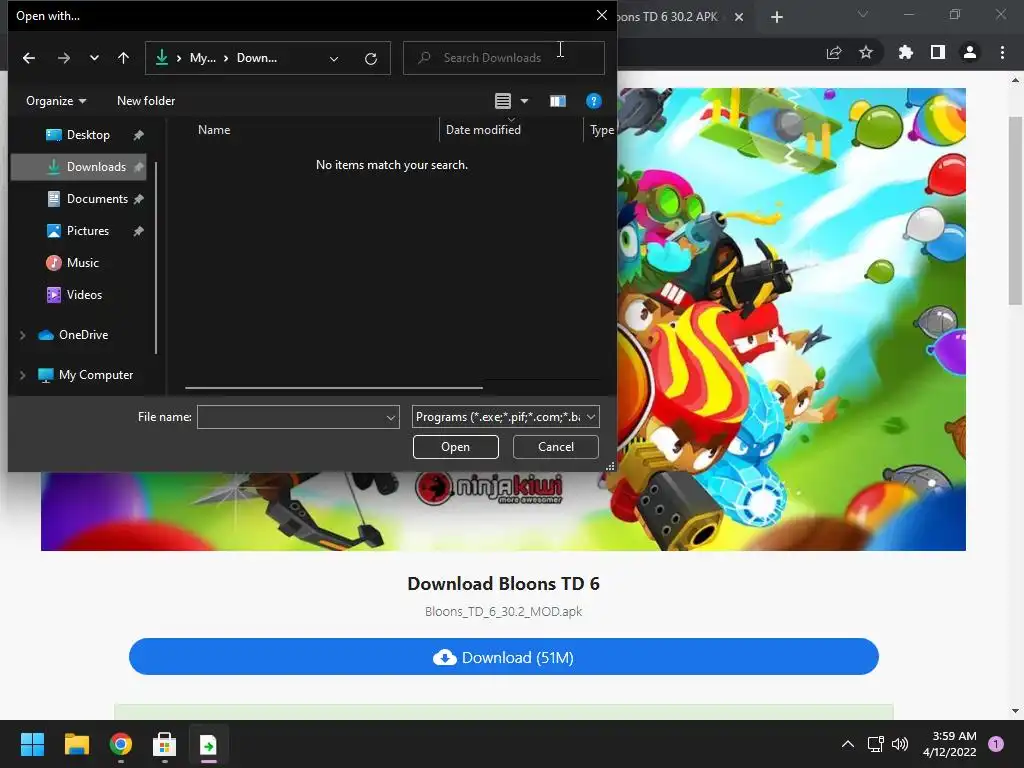Open Chrome Extensions puzzle icon
1024x768 pixels.
tap(905, 52)
